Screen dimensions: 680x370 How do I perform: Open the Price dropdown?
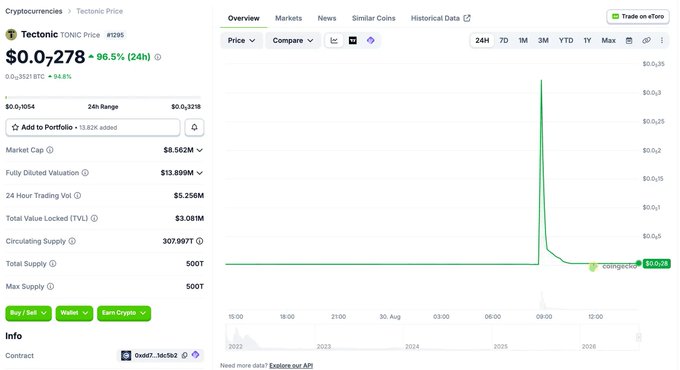click(241, 40)
